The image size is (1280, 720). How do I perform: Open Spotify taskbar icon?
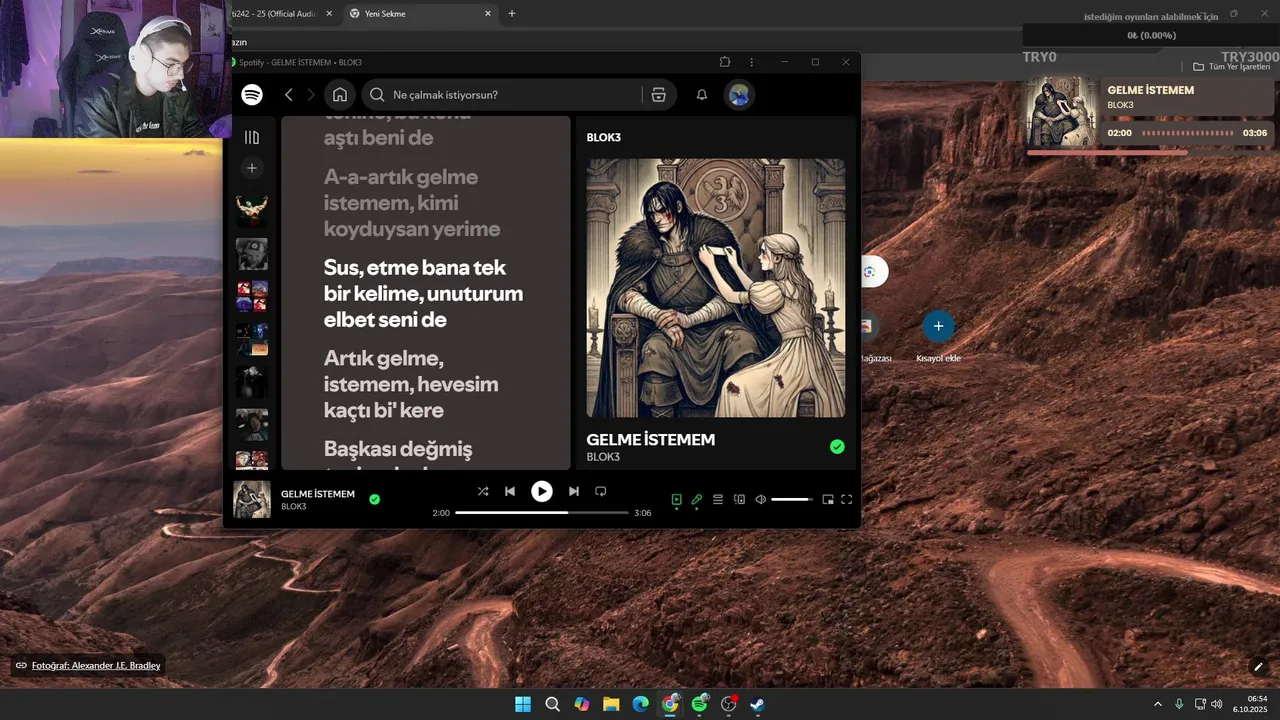699,704
